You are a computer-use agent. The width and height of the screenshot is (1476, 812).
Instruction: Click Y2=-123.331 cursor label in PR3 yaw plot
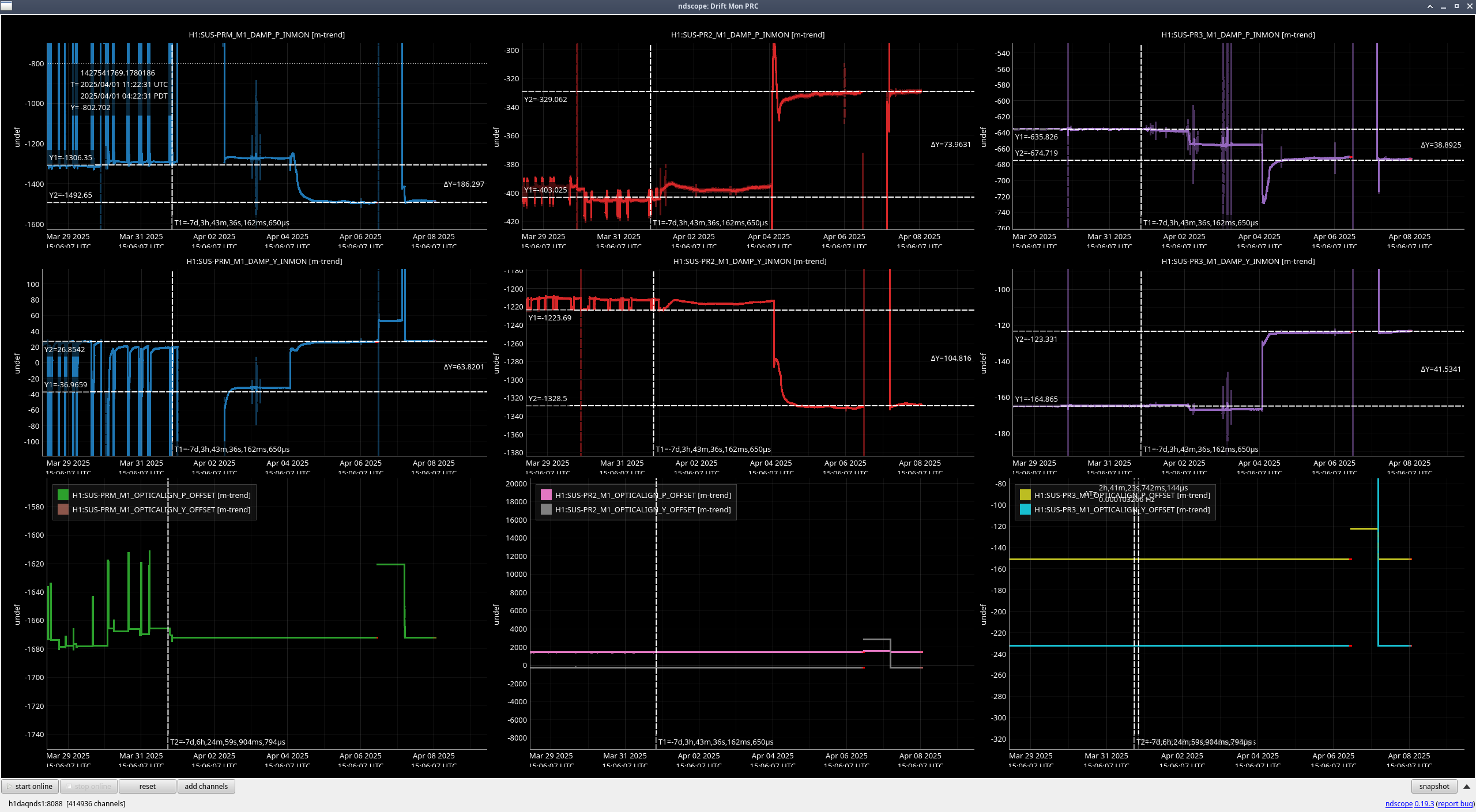click(x=1036, y=339)
